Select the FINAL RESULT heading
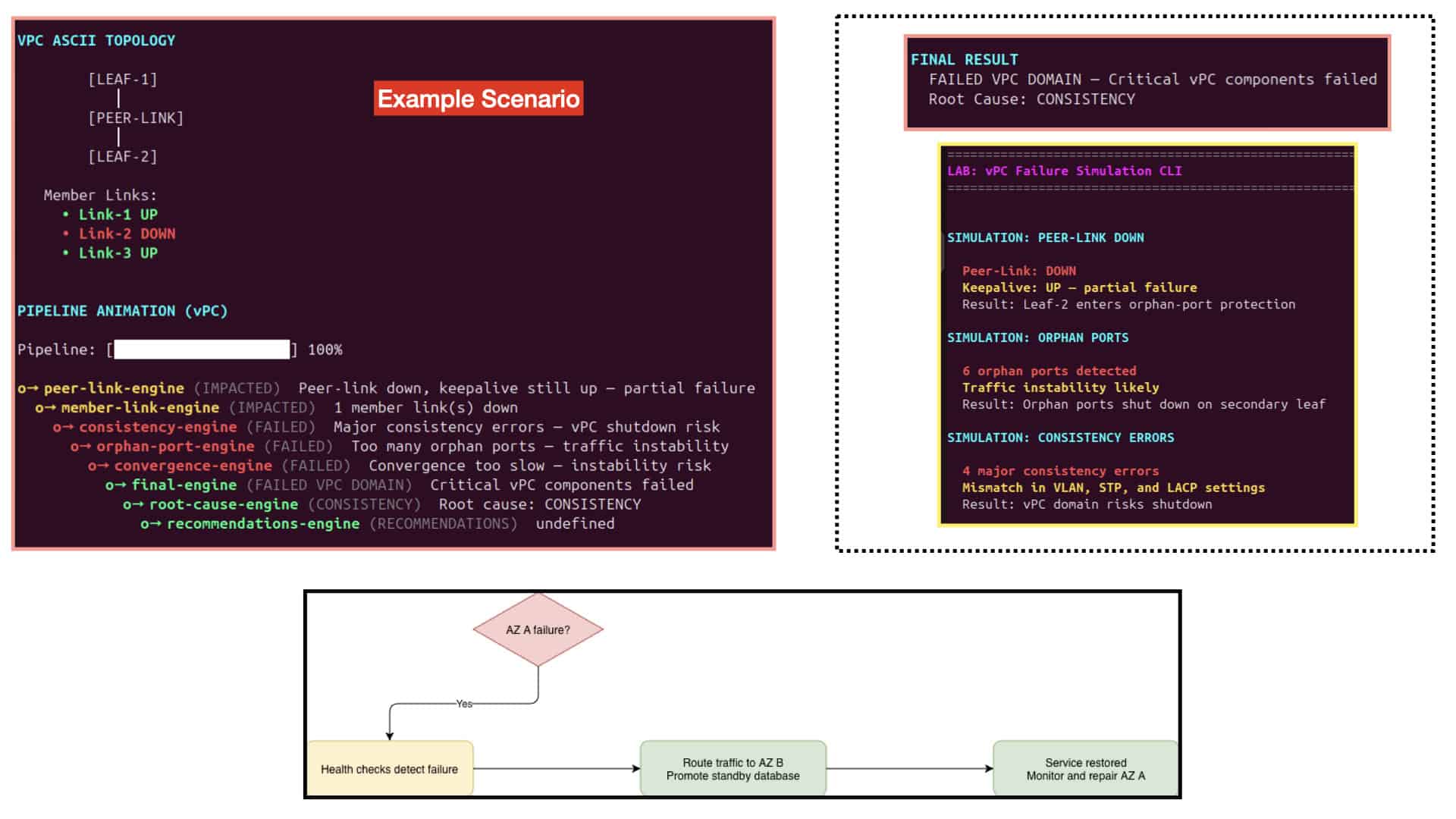1456x819 pixels. tap(964, 60)
